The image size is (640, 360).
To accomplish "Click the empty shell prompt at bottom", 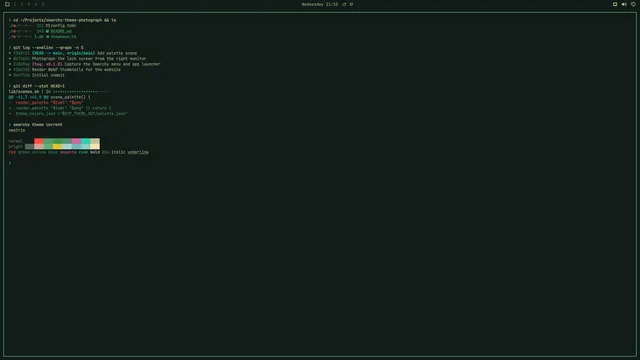I will point(10,163).
